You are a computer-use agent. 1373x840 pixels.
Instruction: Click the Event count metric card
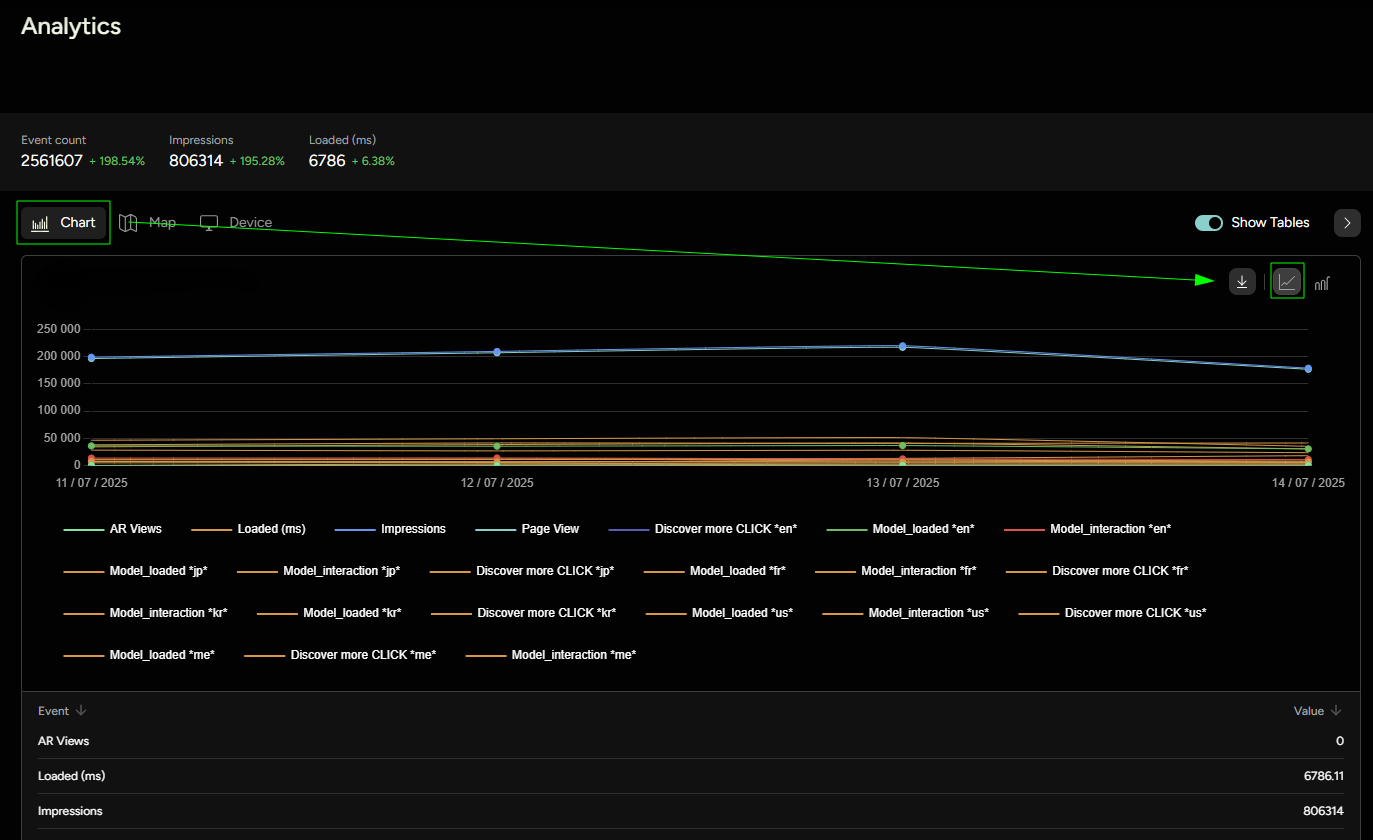tap(83, 151)
